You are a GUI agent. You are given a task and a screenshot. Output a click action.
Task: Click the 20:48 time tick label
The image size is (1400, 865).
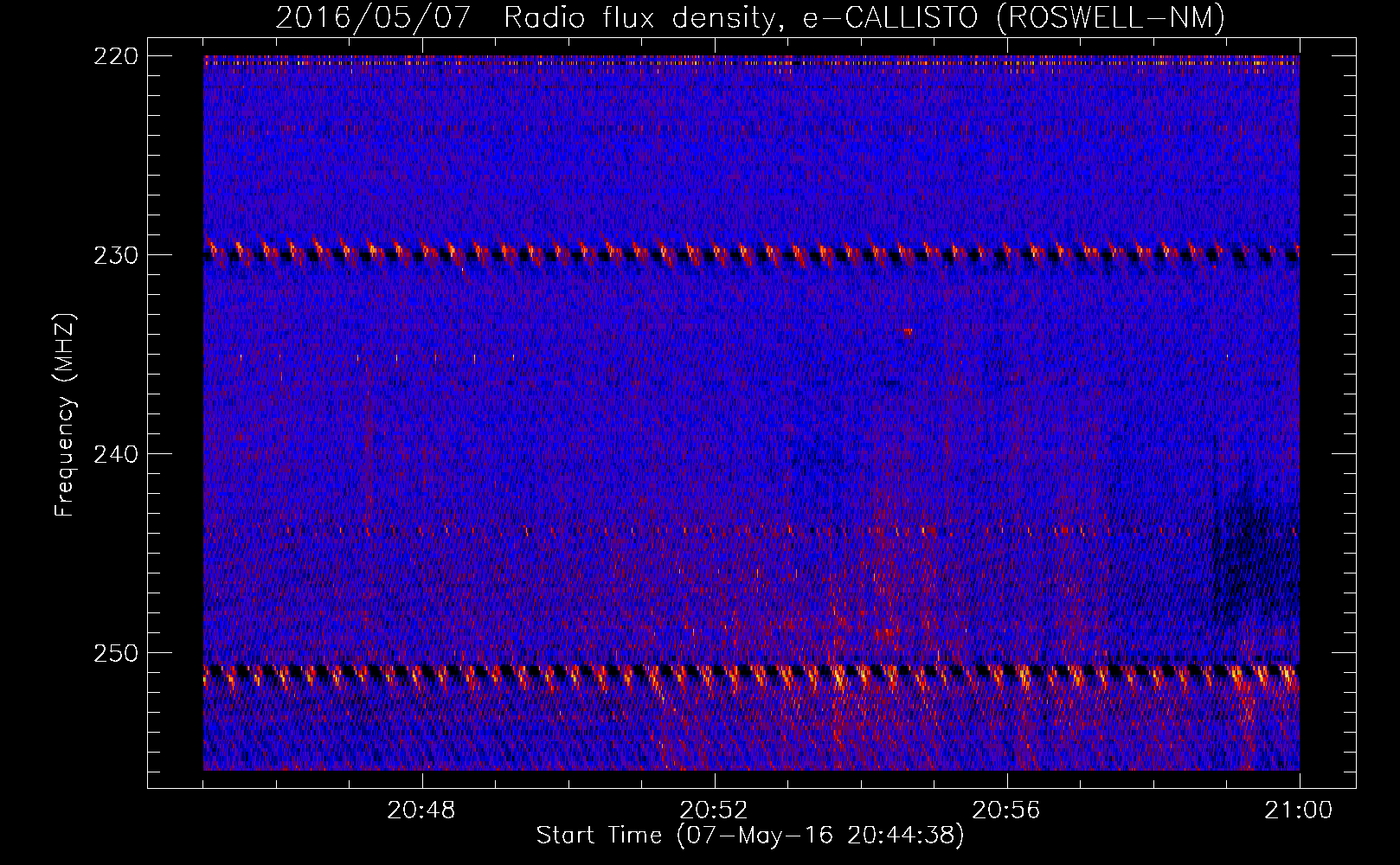tap(421, 811)
